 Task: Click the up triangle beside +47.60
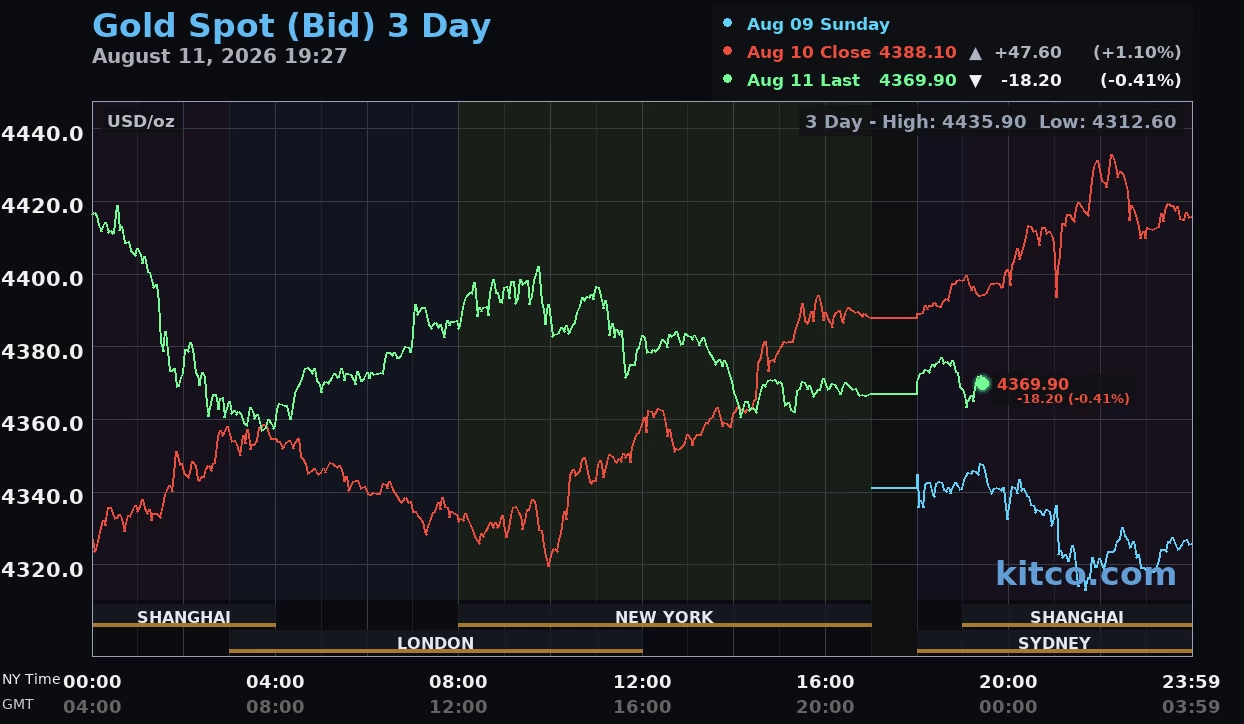click(x=975, y=52)
